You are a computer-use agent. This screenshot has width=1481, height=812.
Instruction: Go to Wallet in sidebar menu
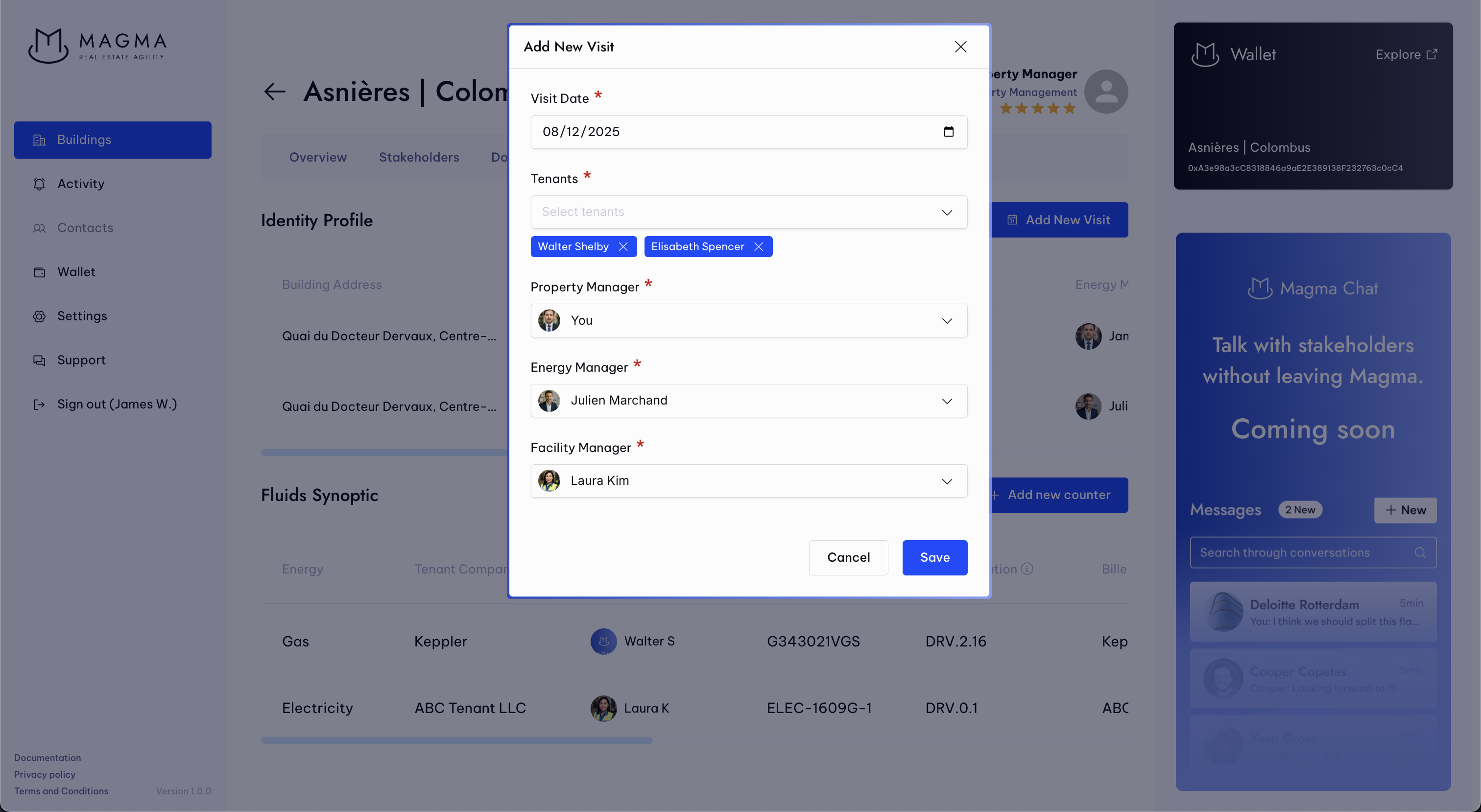76,272
